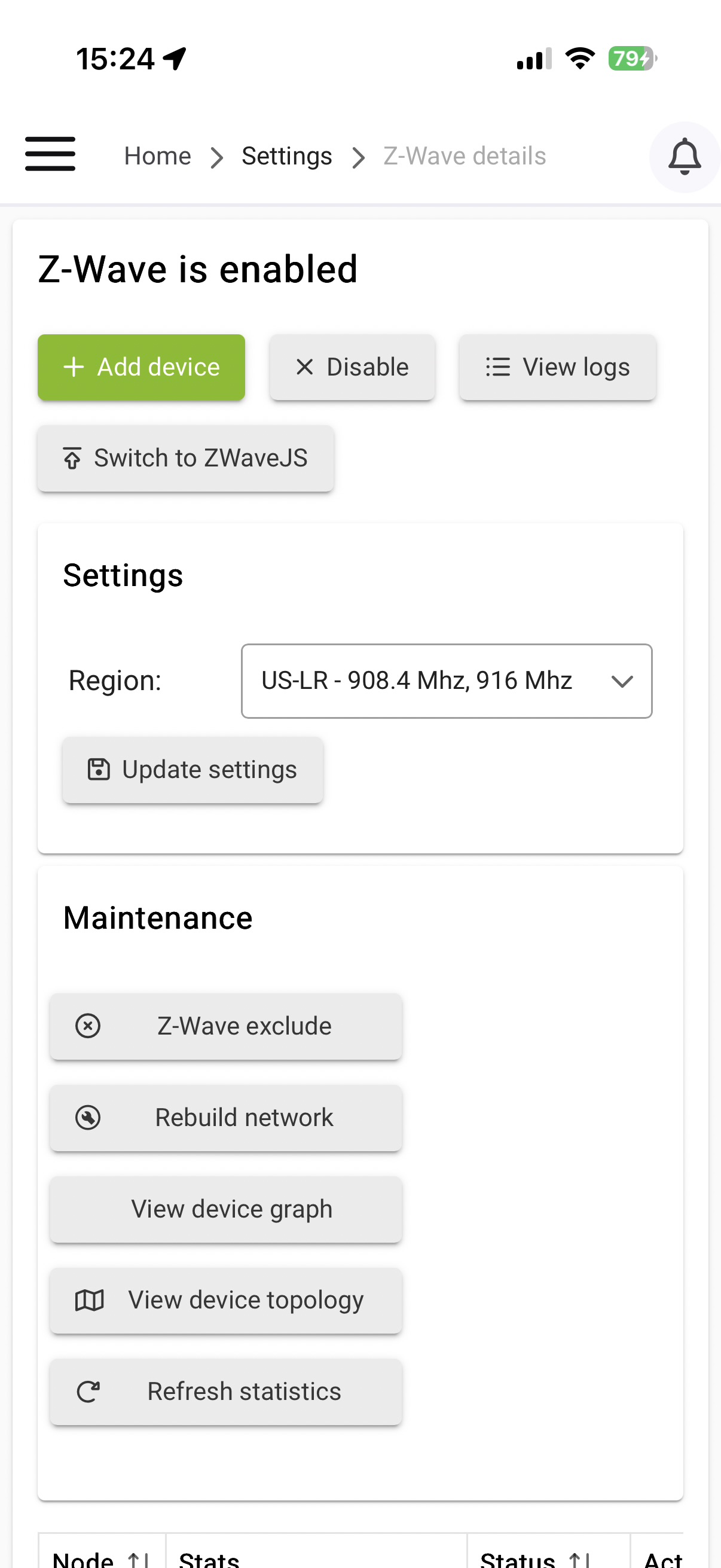Click the X icon on Disable button
Screen dimensions: 721x1568
(304, 367)
